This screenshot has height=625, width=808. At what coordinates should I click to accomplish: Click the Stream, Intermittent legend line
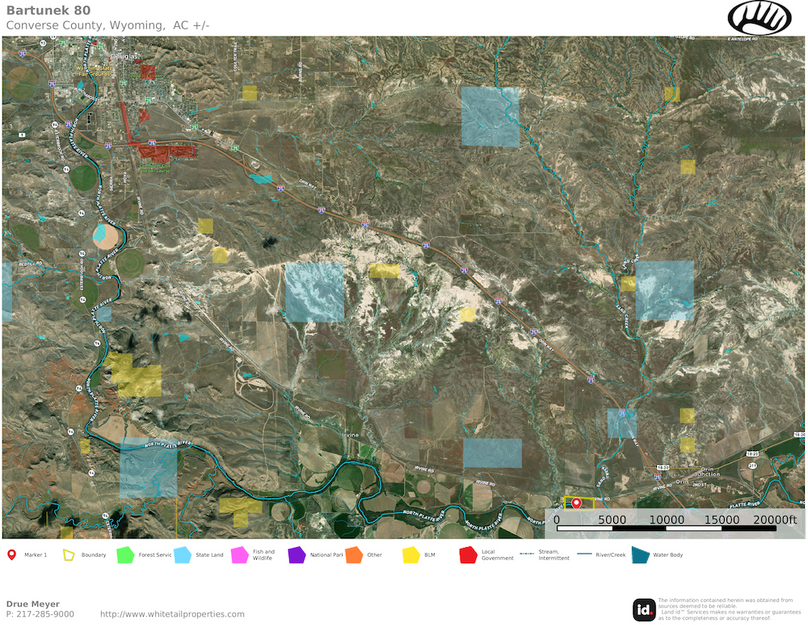tap(525, 554)
